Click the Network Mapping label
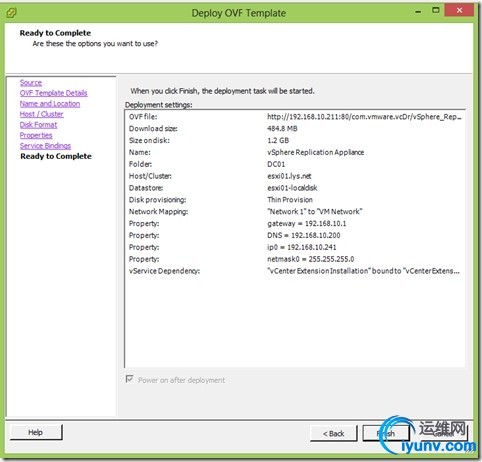The height and width of the screenshot is (462, 482). 158,212
